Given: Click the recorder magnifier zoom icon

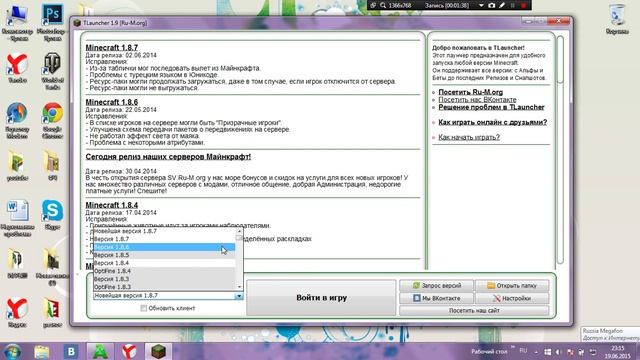Looking at the screenshot, I should (383, 5).
